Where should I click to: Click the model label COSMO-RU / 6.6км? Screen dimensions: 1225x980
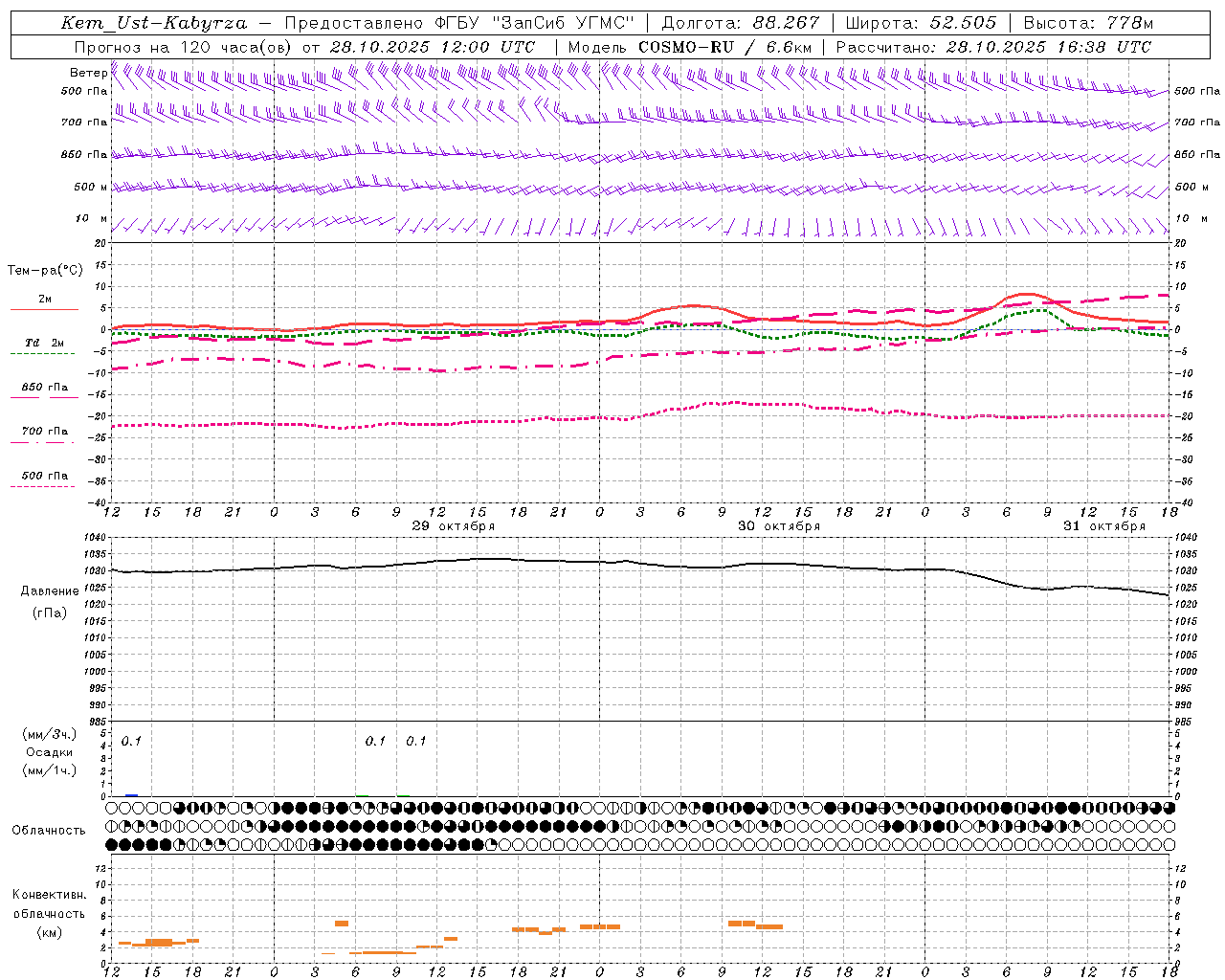click(x=724, y=47)
